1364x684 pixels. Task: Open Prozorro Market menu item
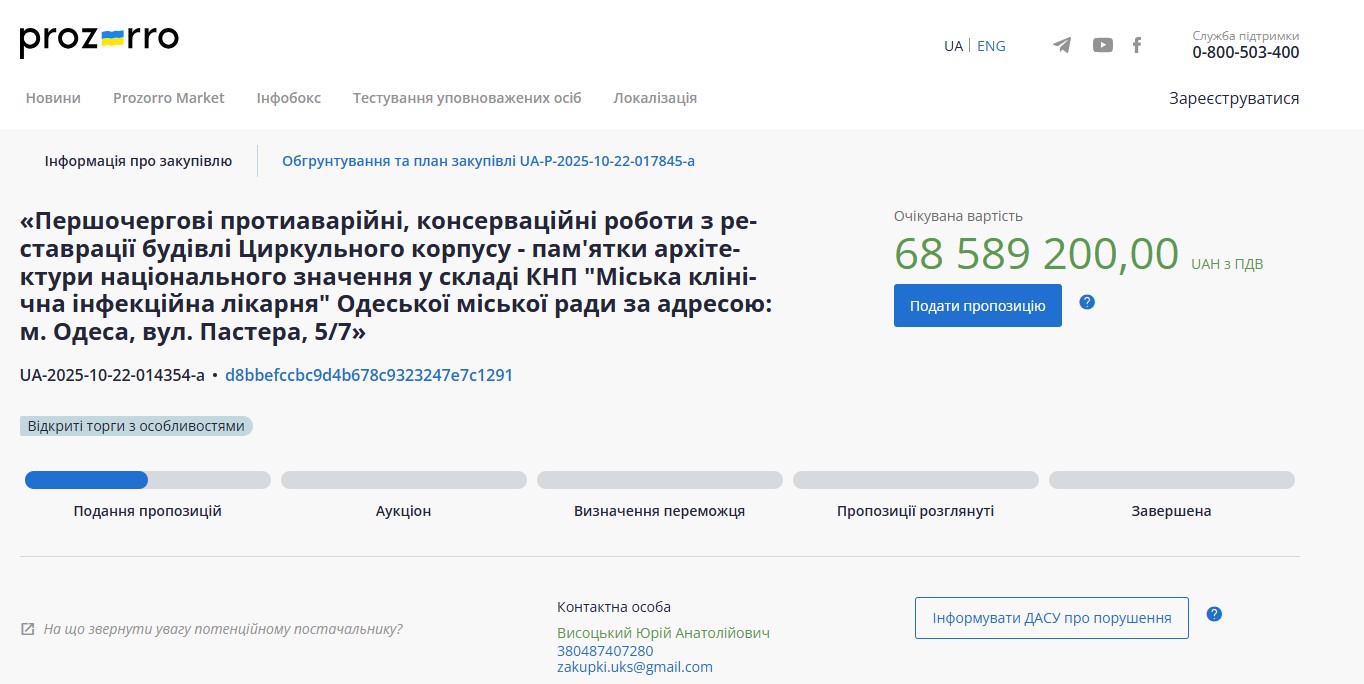tap(168, 98)
